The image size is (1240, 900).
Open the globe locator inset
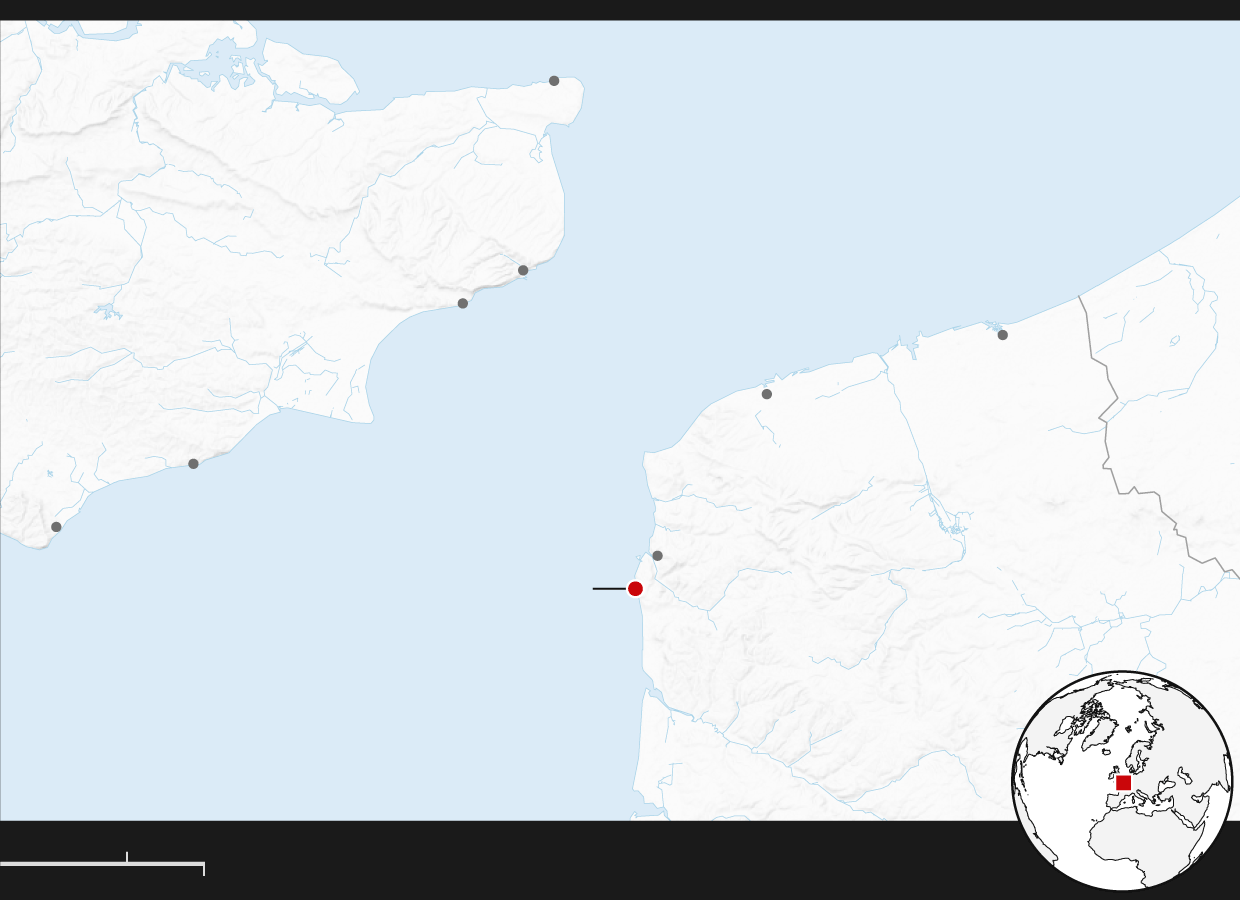pyautogui.click(x=1122, y=781)
